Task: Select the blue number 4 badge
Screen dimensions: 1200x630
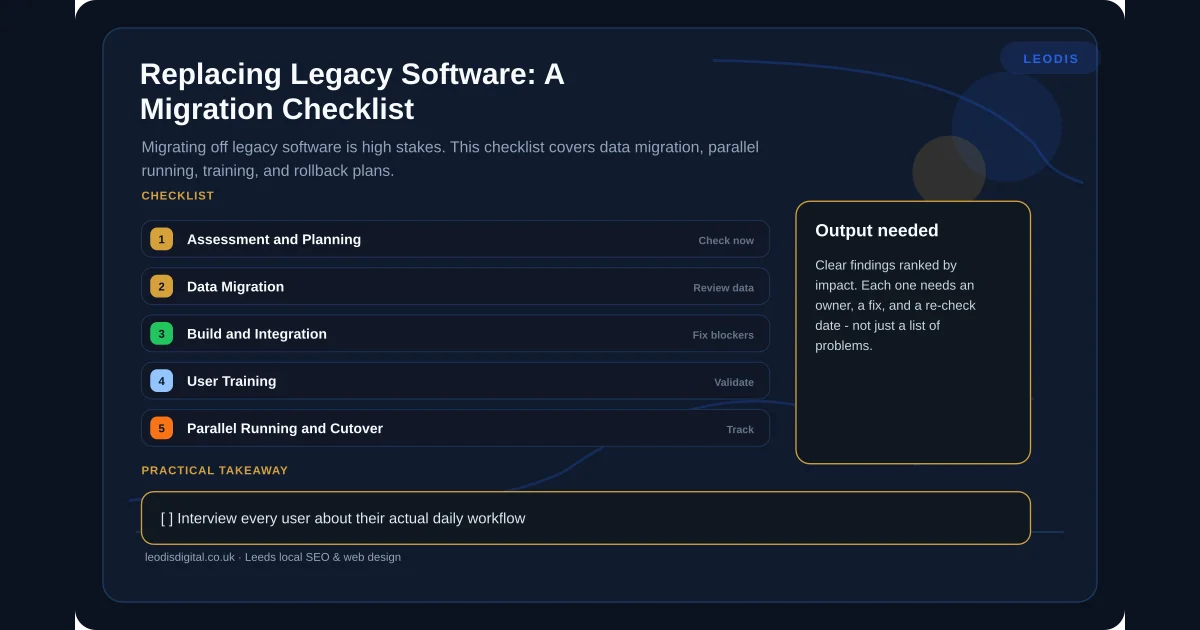Action: 161,381
